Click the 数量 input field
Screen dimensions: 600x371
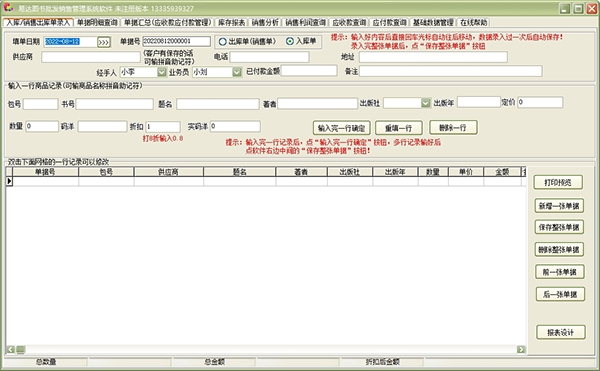[x=42, y=126]
